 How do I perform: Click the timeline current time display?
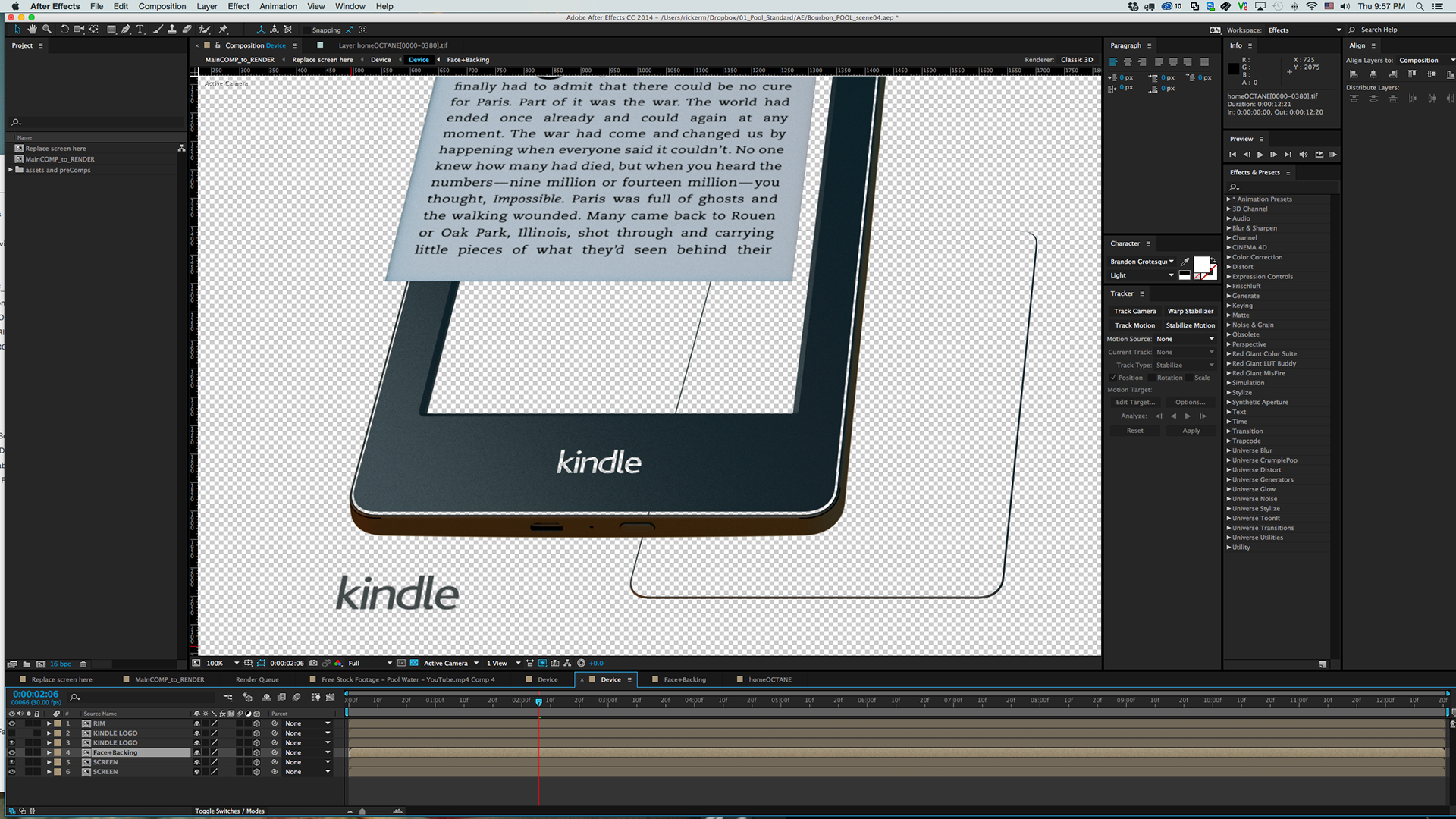click(36, 694)
